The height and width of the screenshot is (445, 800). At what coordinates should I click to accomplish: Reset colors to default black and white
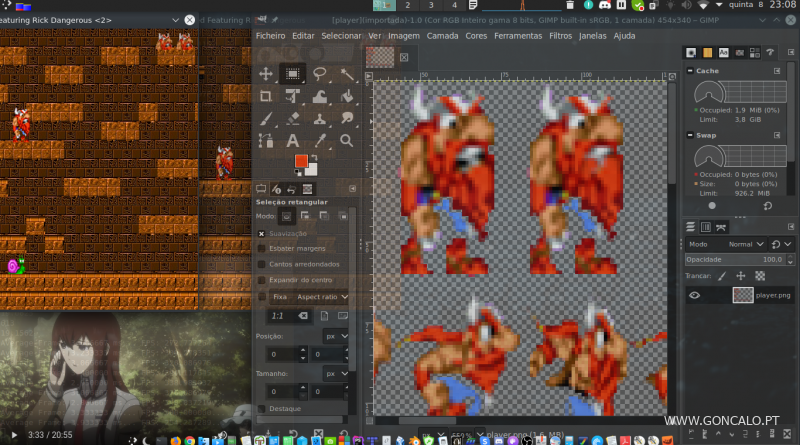tap(297, 172)
